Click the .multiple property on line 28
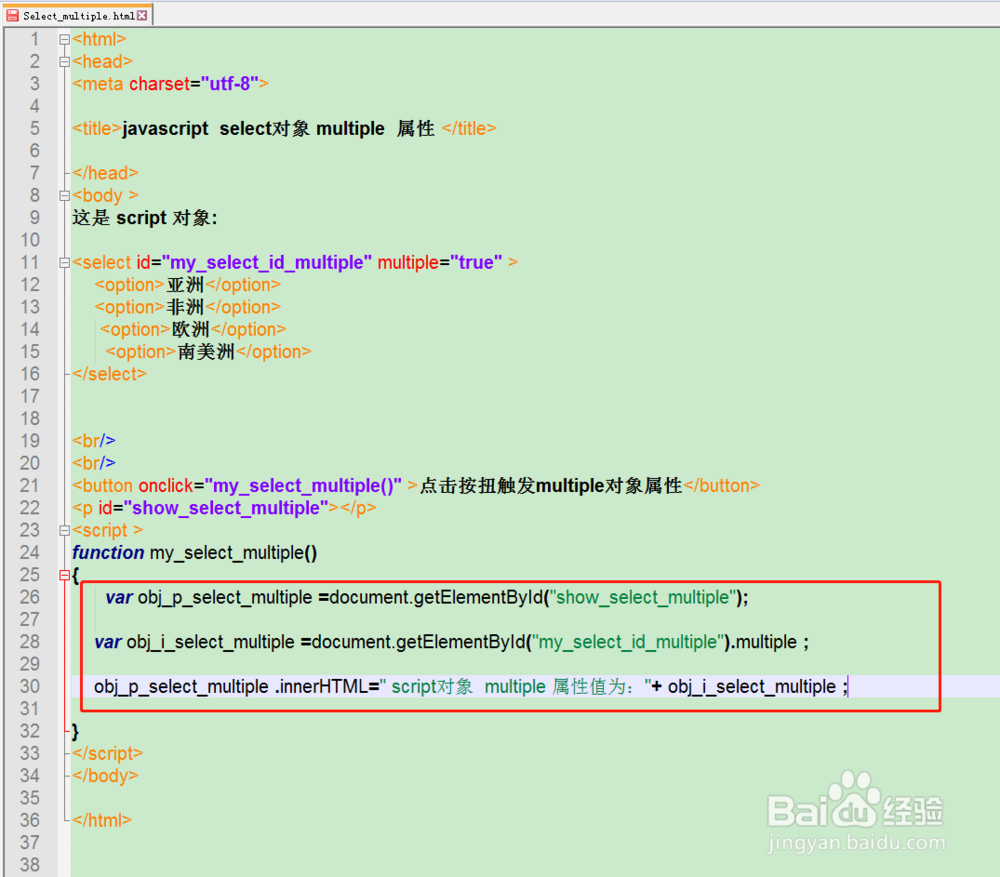Viewport: 1000px width, 877px height. [763, 642]
